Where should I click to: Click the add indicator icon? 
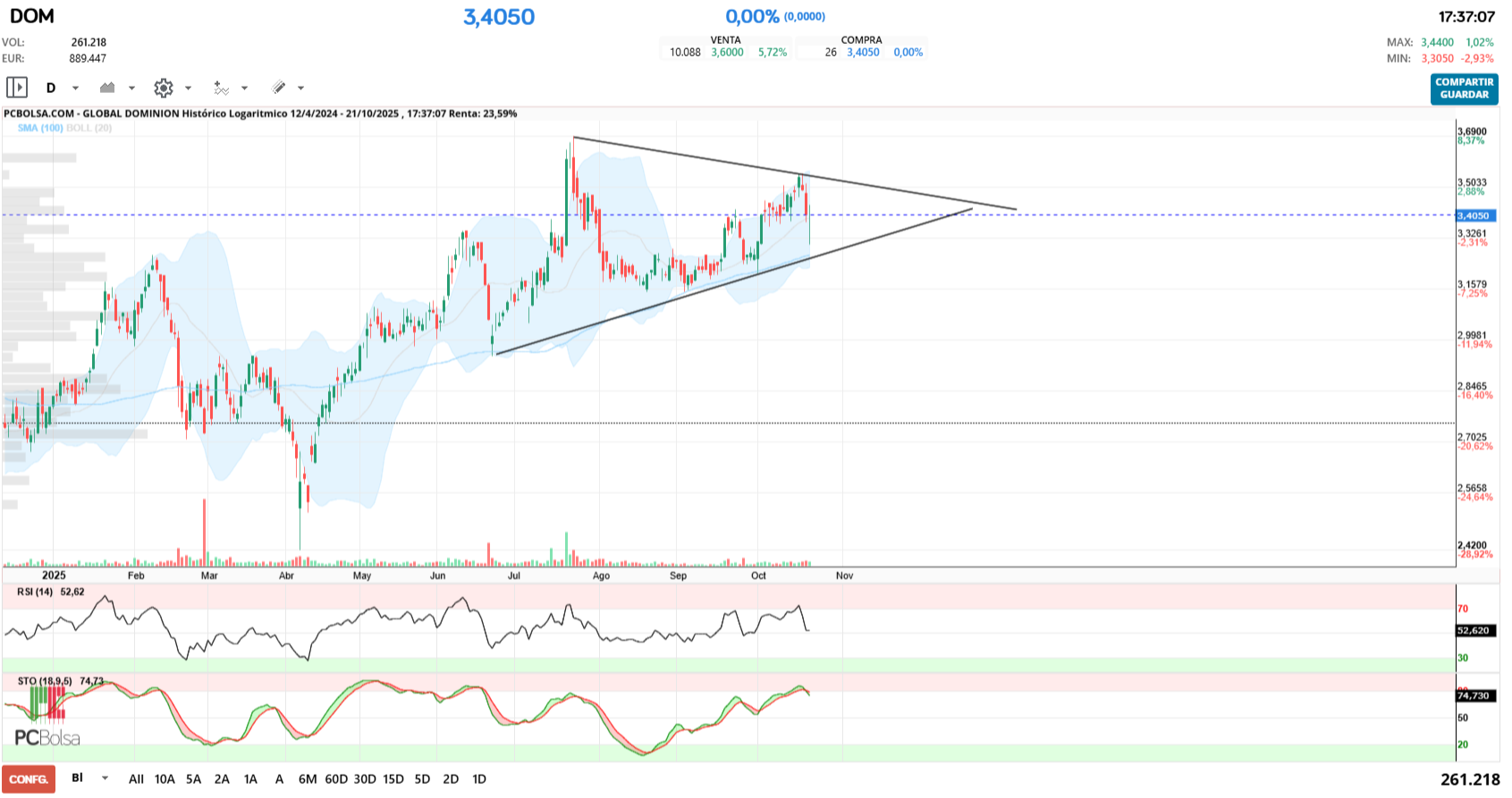coord(221,88)
